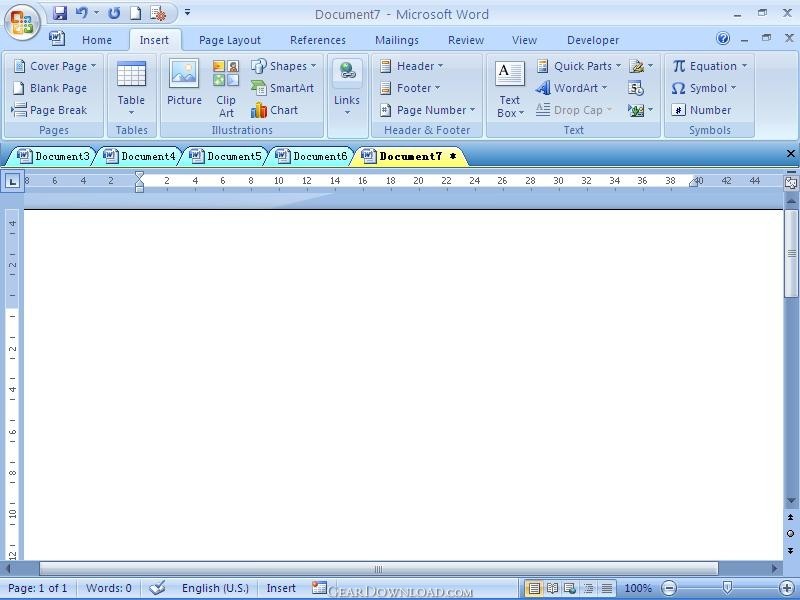The image size is (800, 600).
Task: Insert a Picture from file
Action: [x=184, y=83]
